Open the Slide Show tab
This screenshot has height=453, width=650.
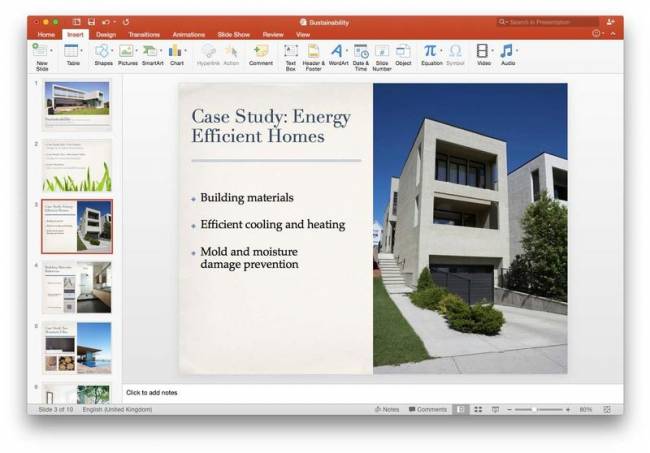(x=233, y=34)
